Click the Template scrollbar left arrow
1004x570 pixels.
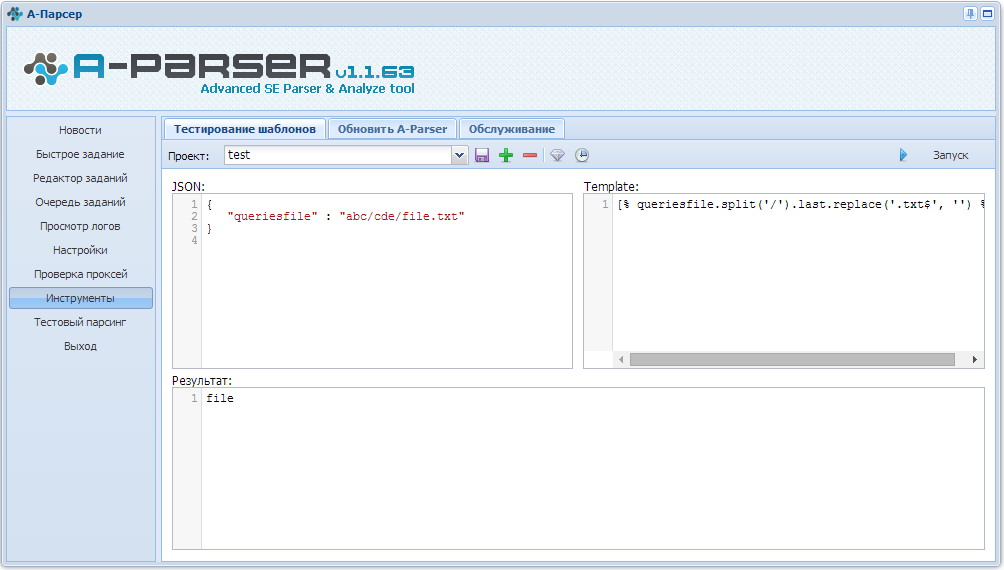pos(620,359)
